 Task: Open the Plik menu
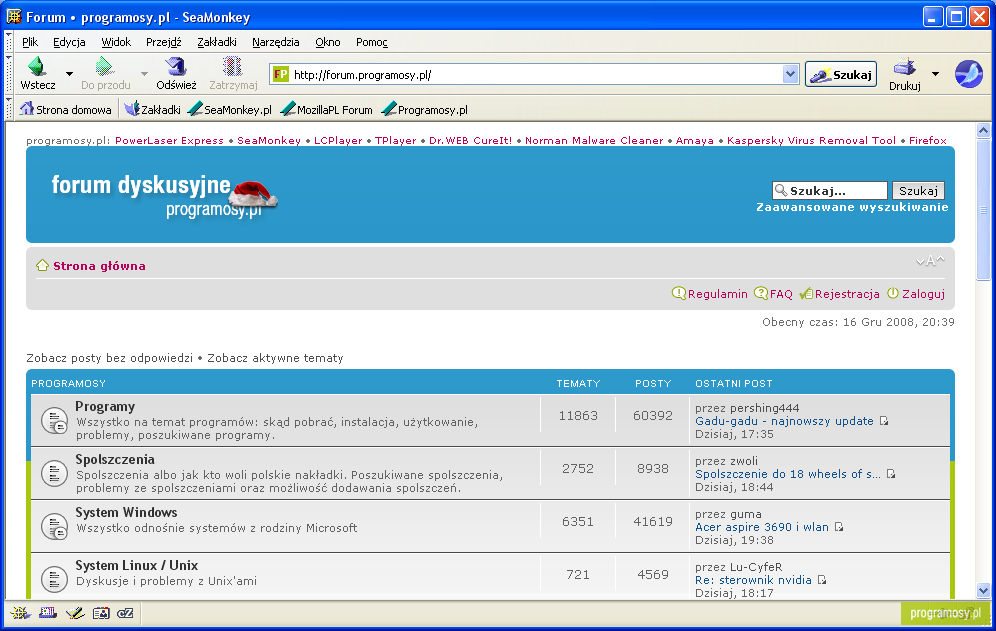click(x=30, y=42)
